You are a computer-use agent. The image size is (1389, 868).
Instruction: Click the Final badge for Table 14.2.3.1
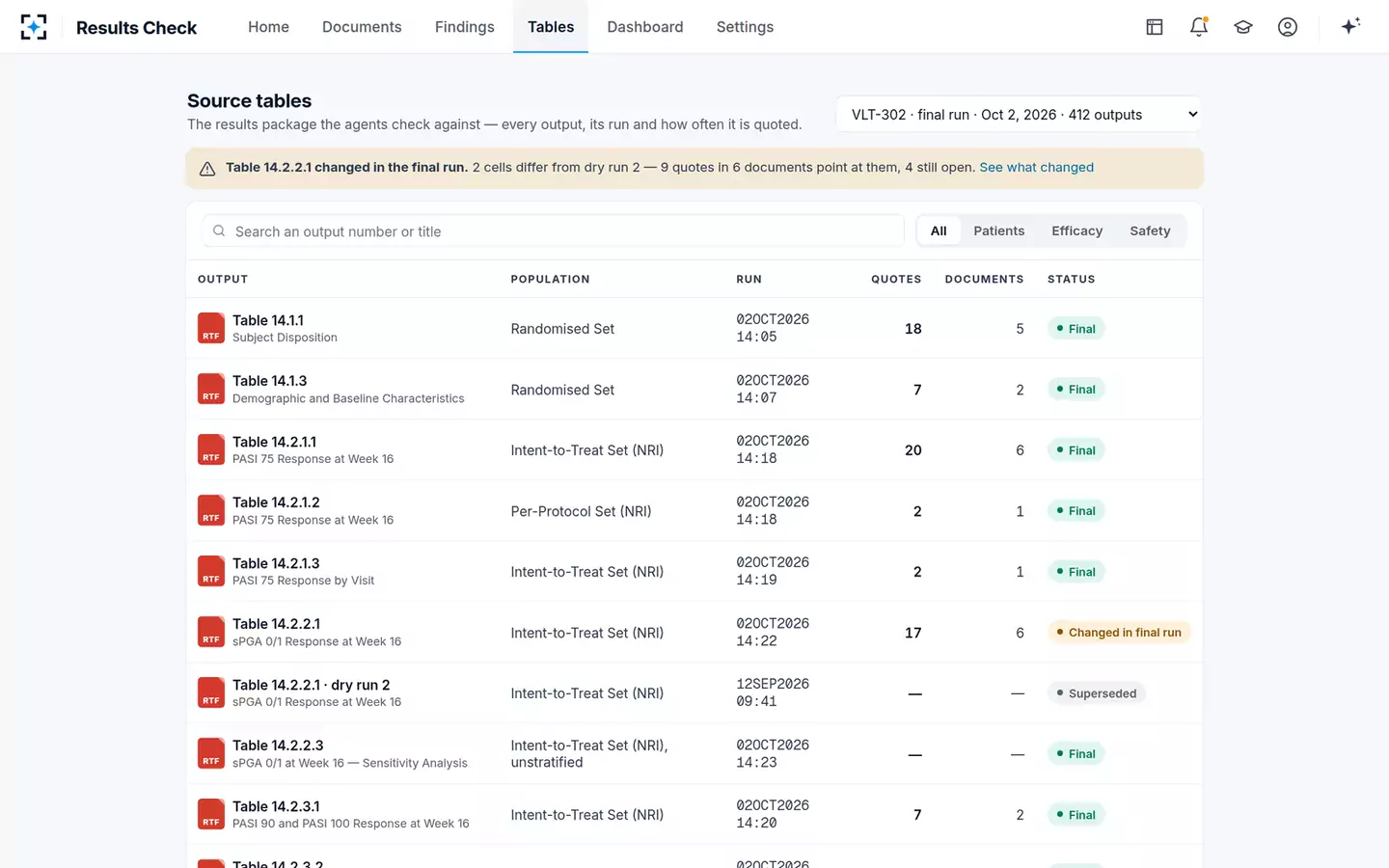coord(1076,815)
